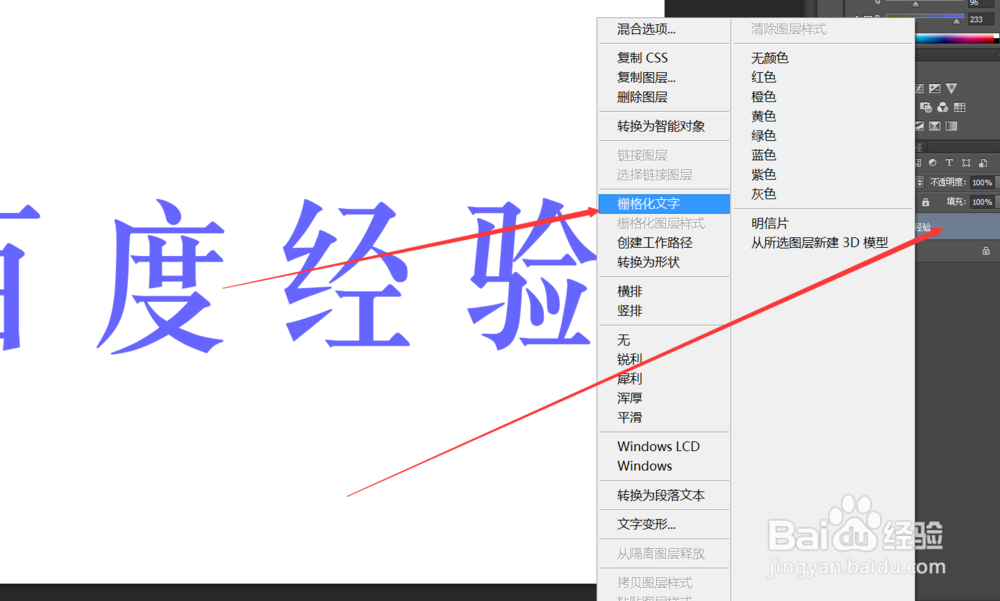This screenshot has height=601, width=1000.
Task: Pick 绿色 layer color label
Action: (763, 136)
